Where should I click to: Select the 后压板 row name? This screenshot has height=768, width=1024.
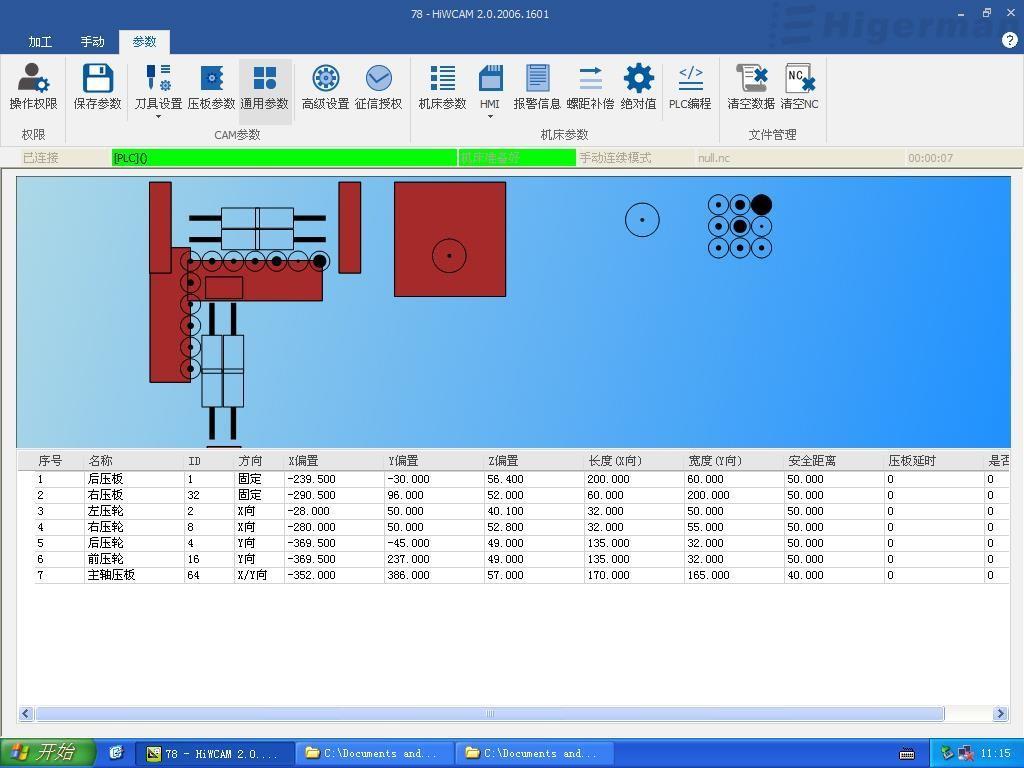tap(105, 479)
